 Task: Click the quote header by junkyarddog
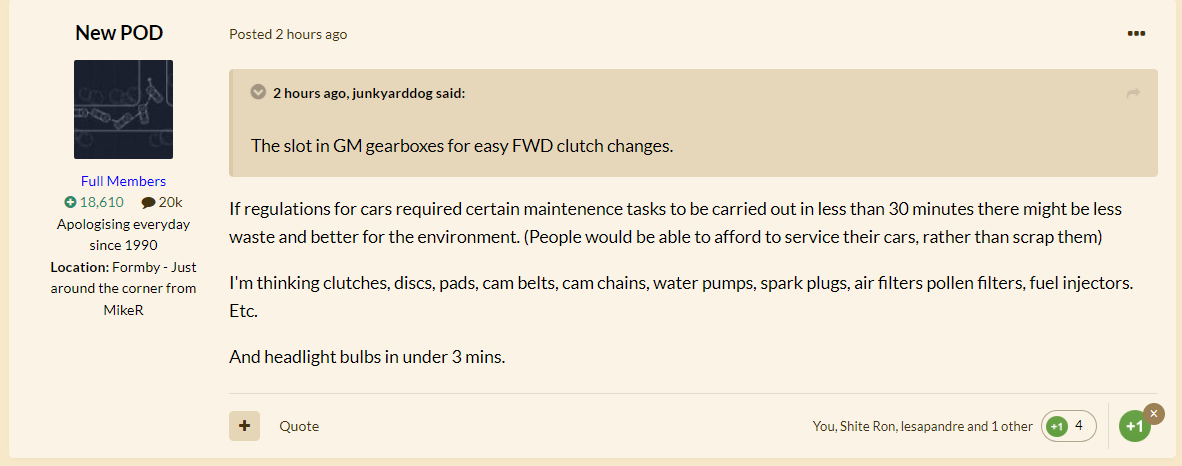pos(369,94)
